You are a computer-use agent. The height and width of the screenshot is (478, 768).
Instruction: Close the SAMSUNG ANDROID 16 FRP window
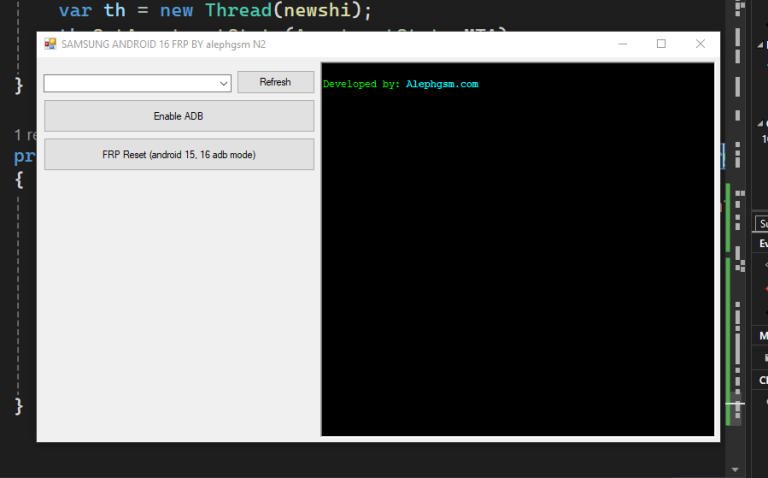[x=700, y=44]
